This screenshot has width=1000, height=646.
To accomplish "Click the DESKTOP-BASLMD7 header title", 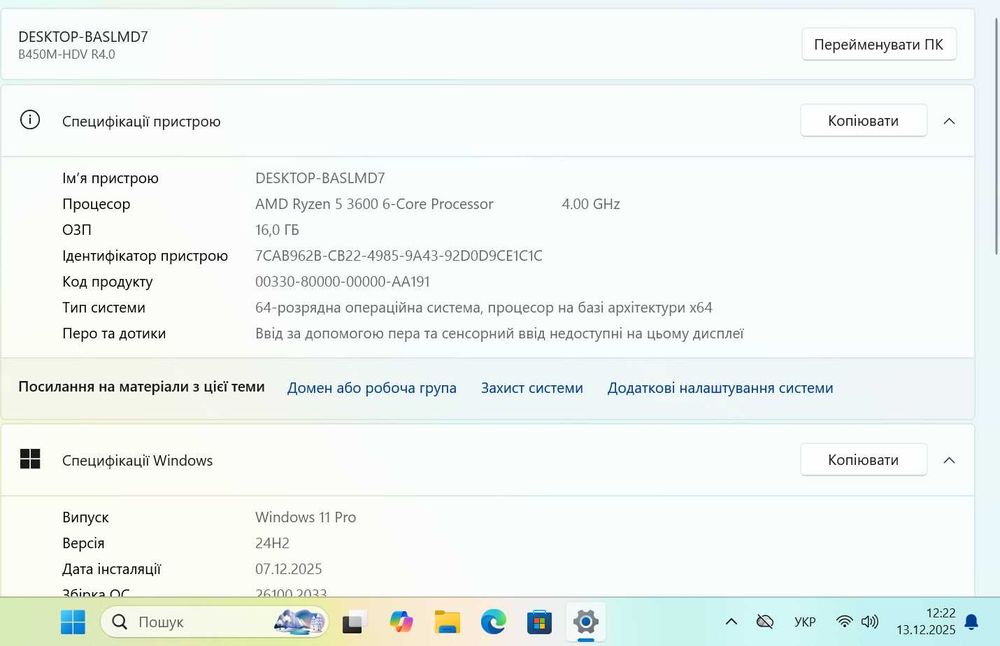I will 83,37.
